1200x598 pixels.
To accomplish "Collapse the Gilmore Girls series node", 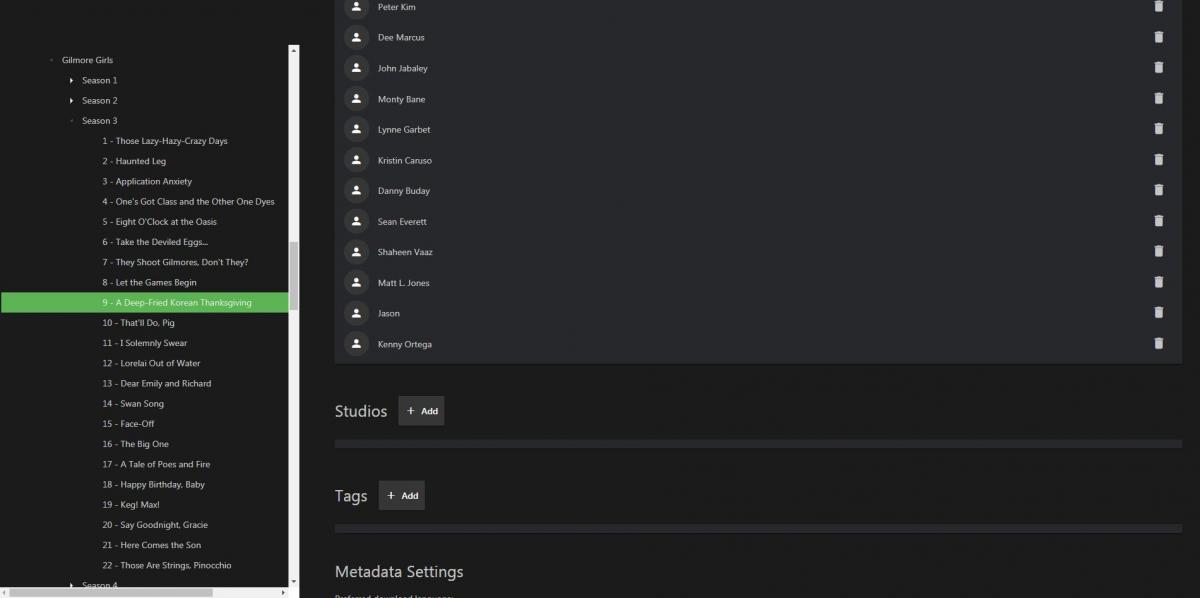I will coord(52,60).
